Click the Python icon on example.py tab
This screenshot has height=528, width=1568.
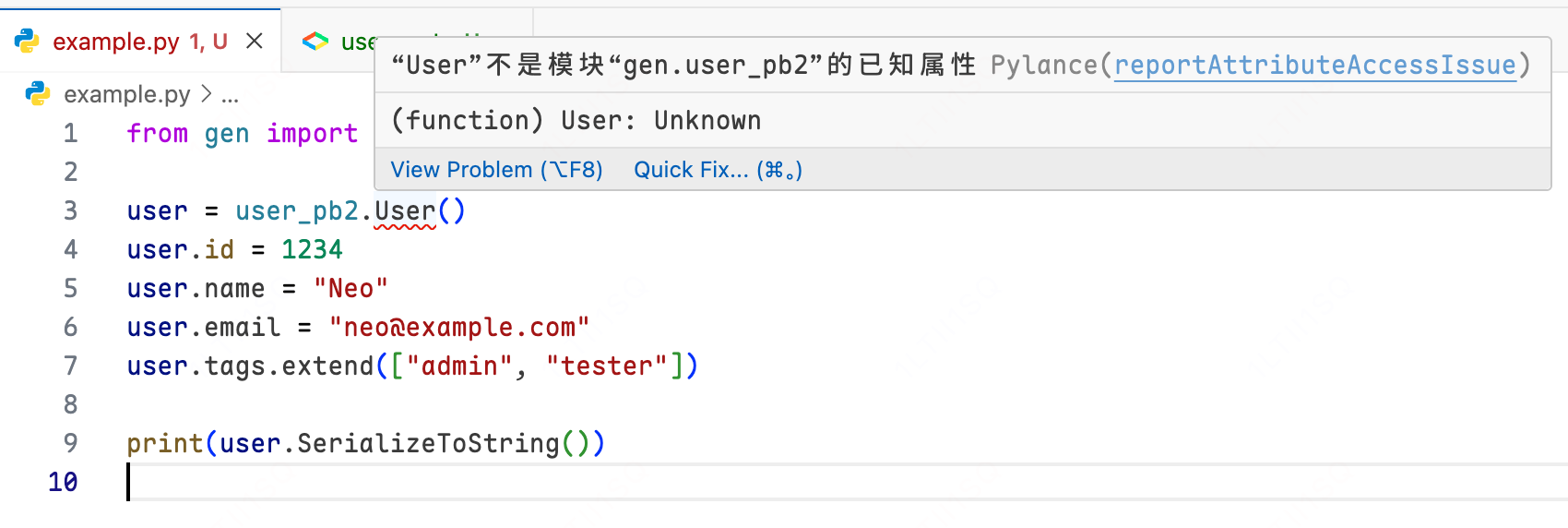[27, 42]
